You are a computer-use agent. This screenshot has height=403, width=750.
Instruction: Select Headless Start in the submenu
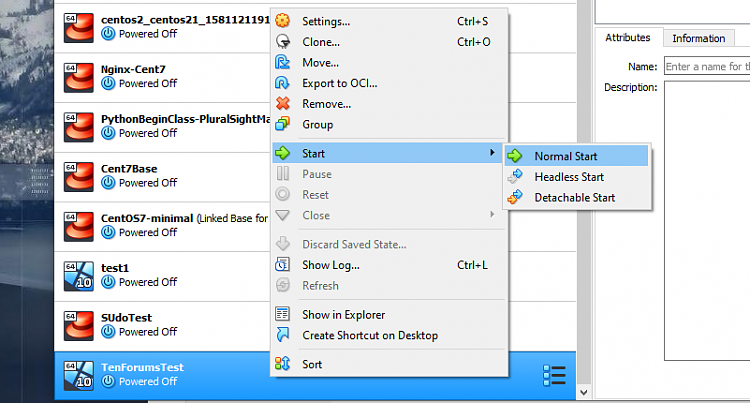pos(577,177)
